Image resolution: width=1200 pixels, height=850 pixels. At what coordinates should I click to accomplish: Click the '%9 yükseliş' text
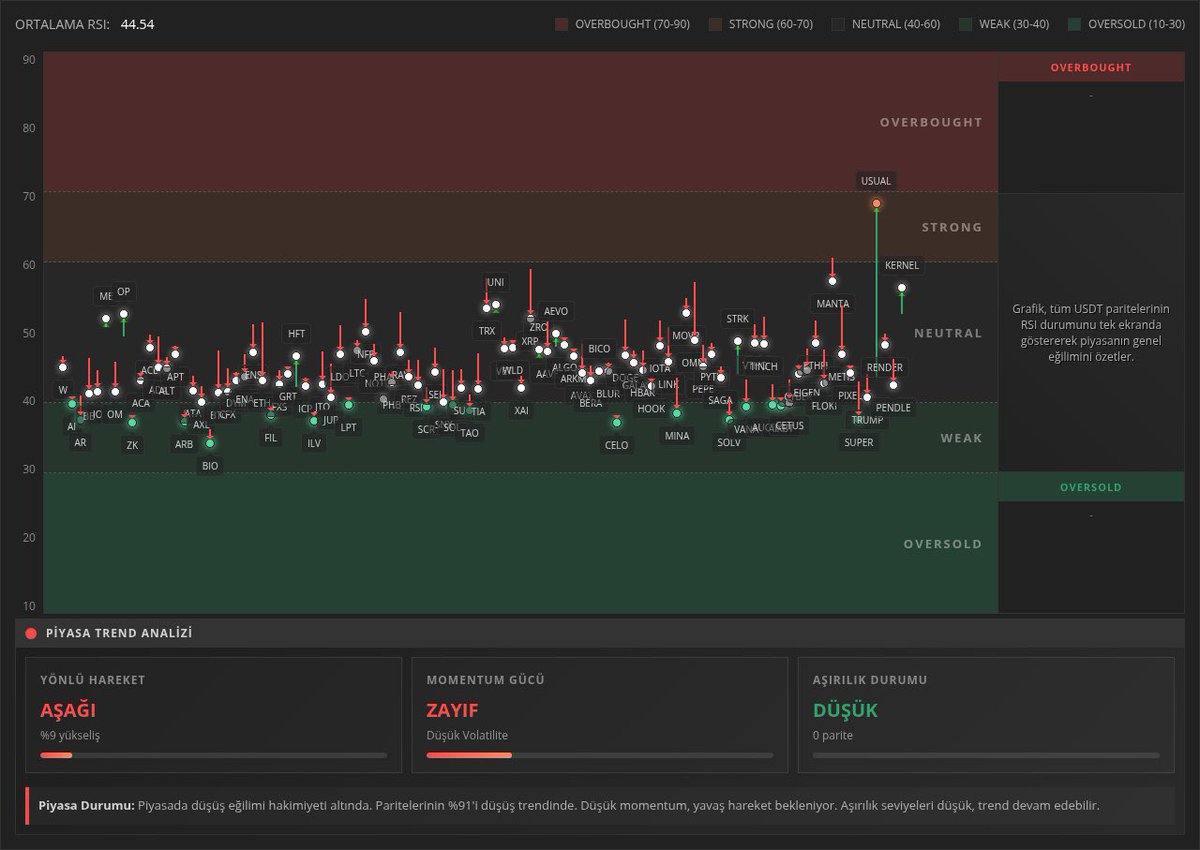coord(70,735)
